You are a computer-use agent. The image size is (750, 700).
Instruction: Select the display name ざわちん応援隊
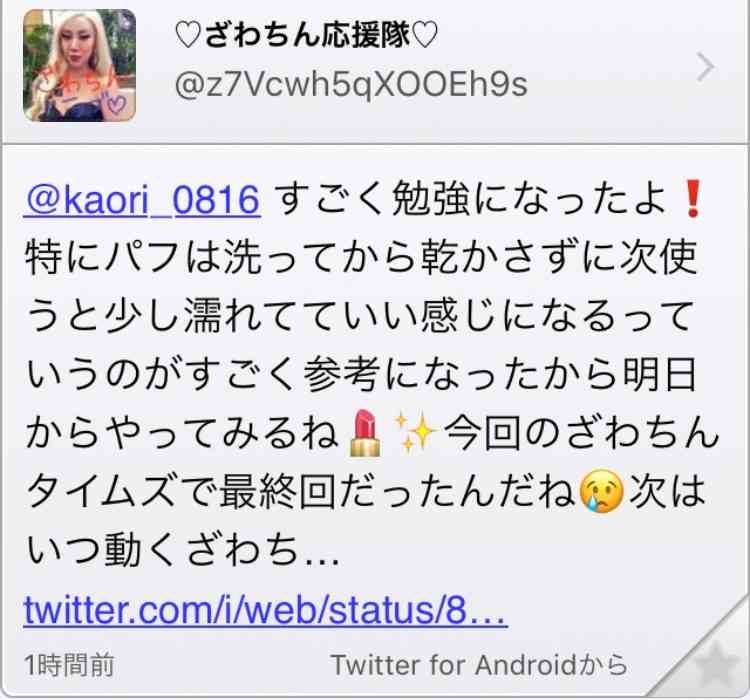(307, 35)
